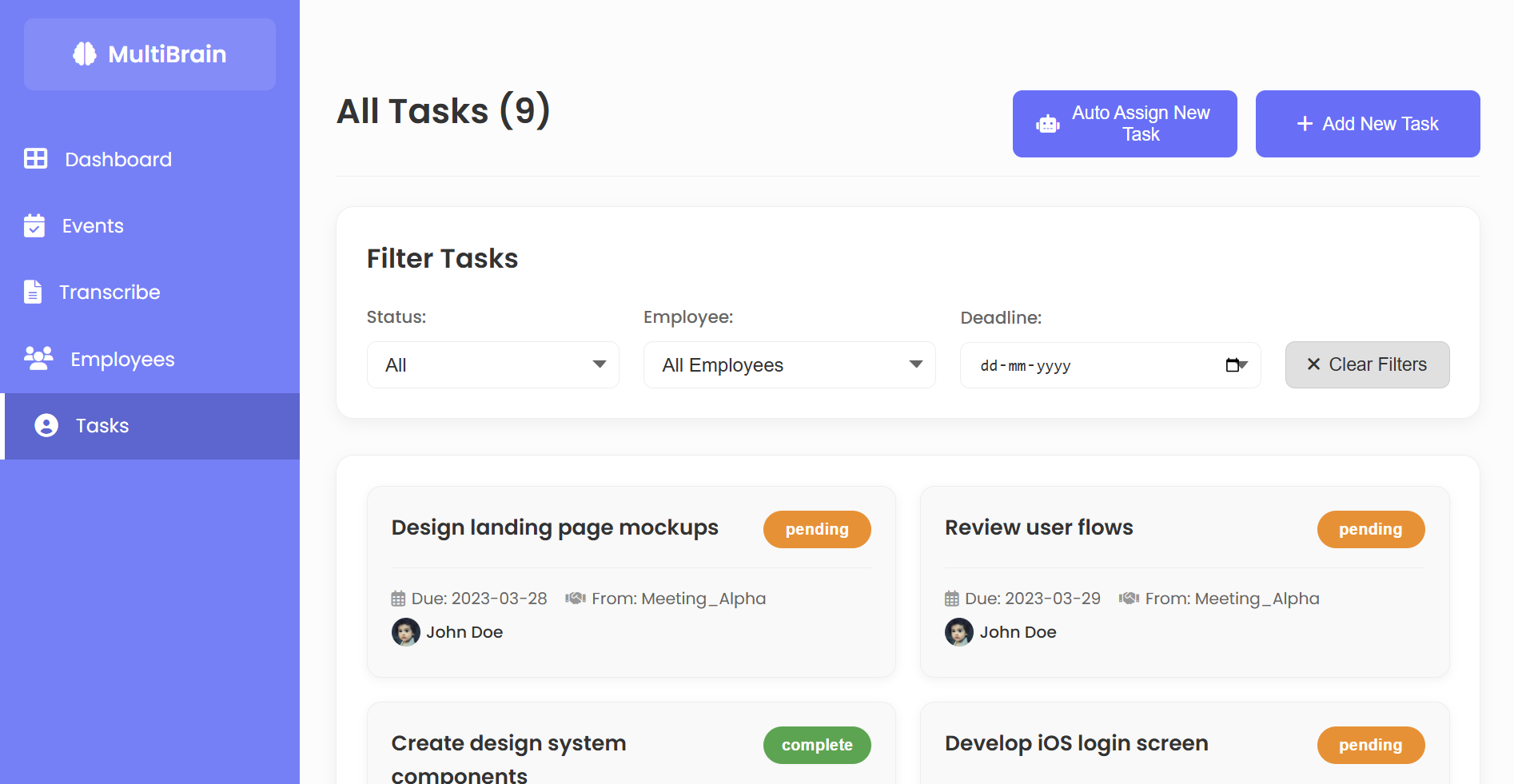The height and width of the screenshot is (784, 1514).
Task: Click the Due: 2023-03-29 text
Action: coord(1033,599)
